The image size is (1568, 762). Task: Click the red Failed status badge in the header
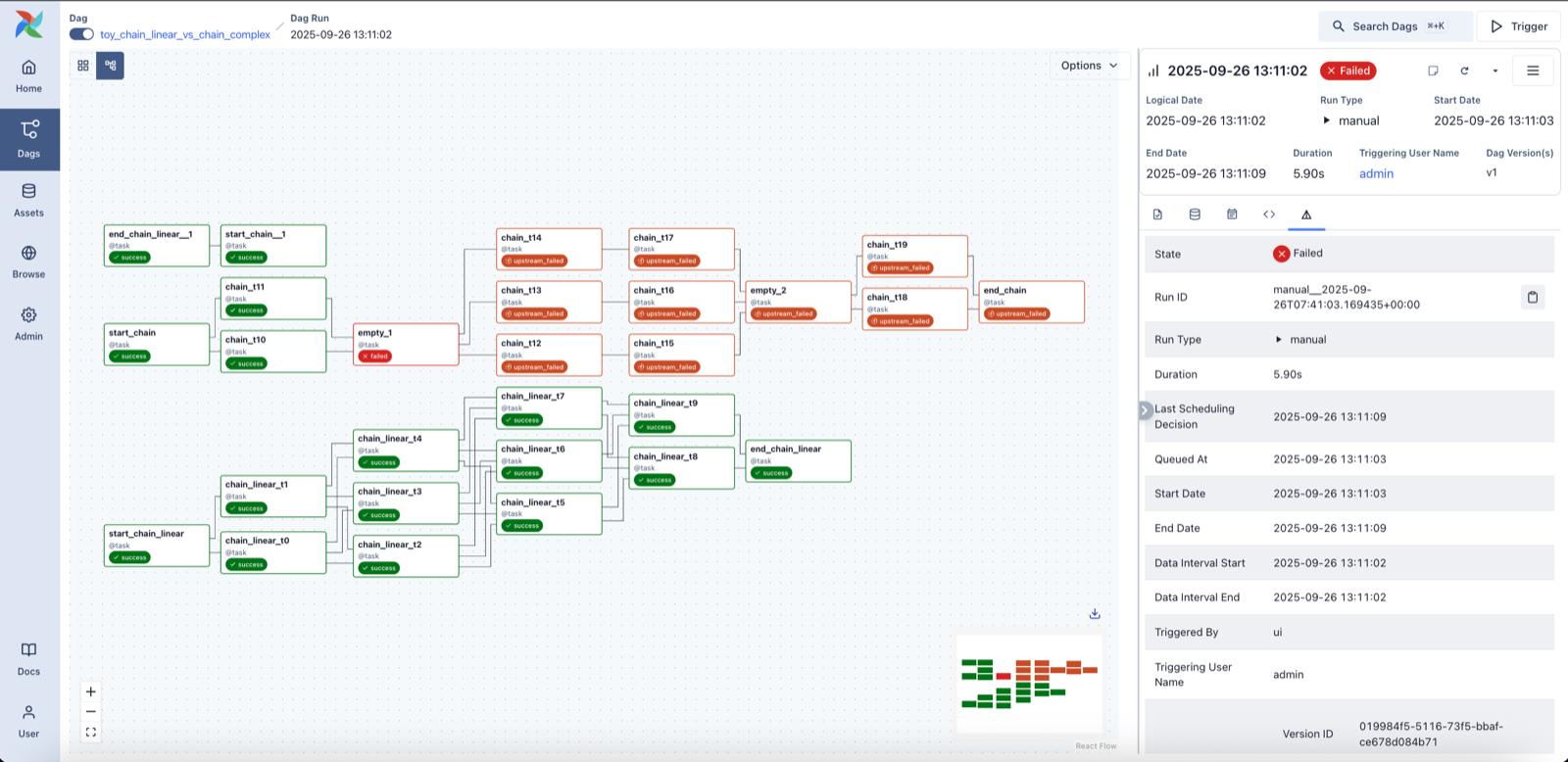1348,71
